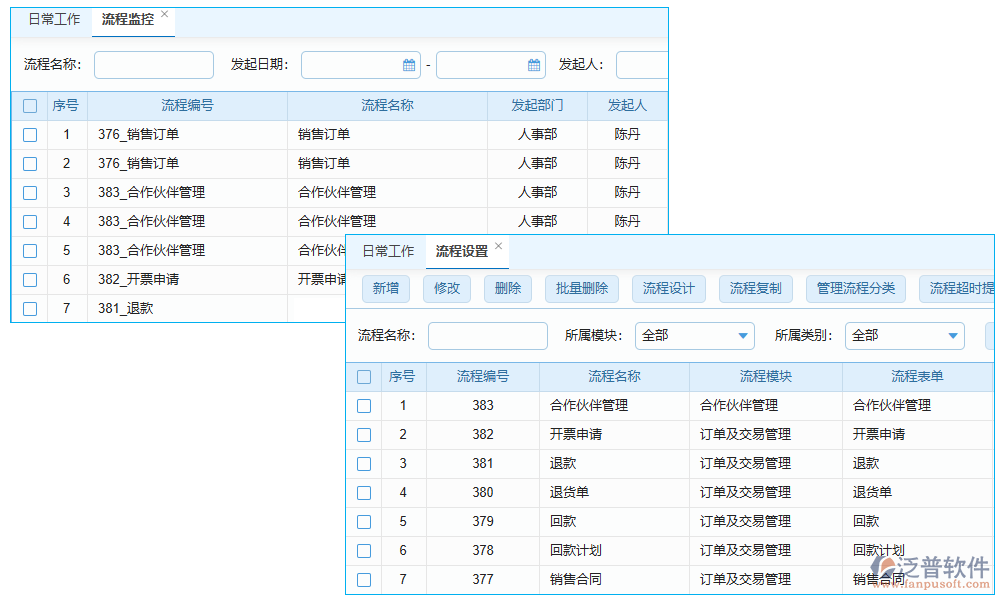Click the 新增 button
The image size is (1000, 600).
coord(386,289)
